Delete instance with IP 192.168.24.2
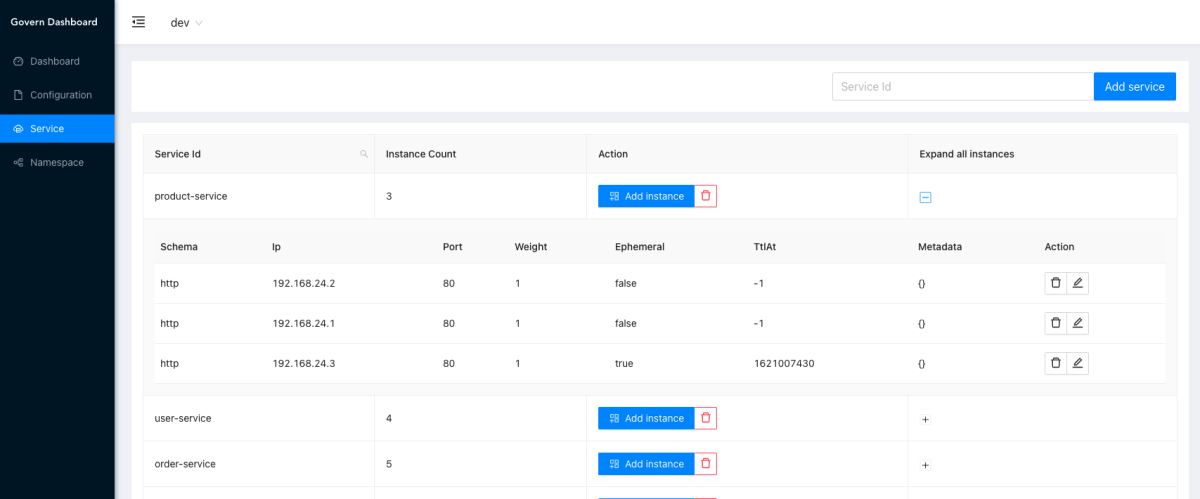 [1055, 283]
